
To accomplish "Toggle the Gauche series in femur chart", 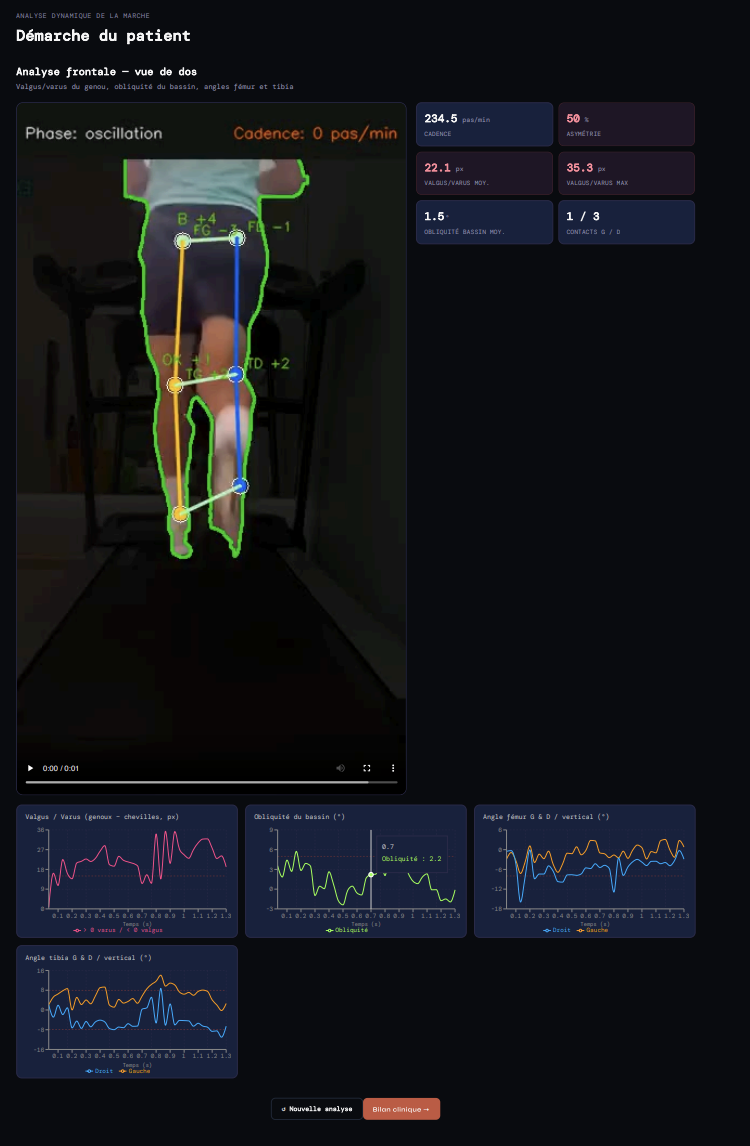I will point(593,930).
